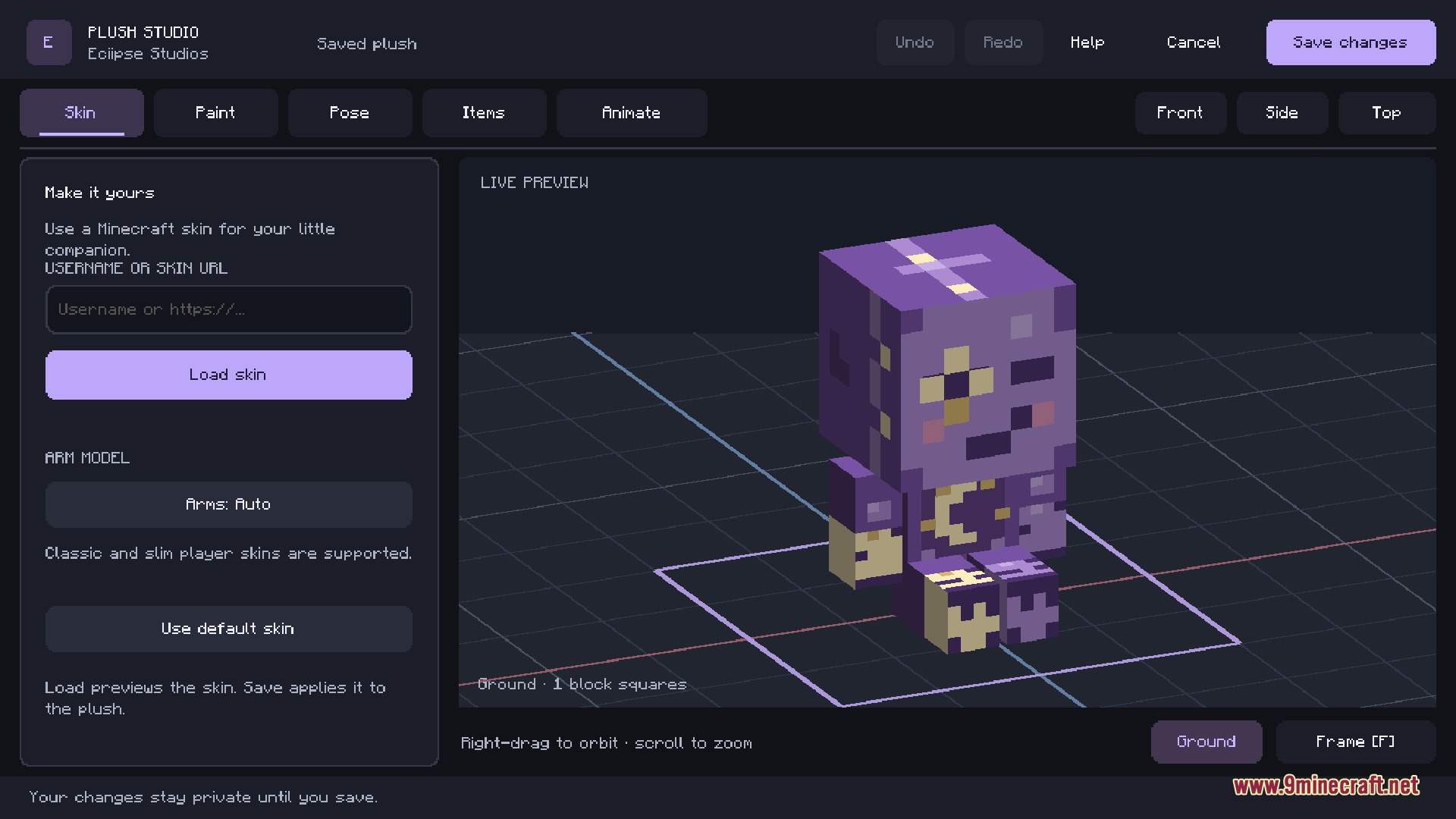Focus the username or skin URL field
Screen dimensions: 1456x819
pos(228,309)
